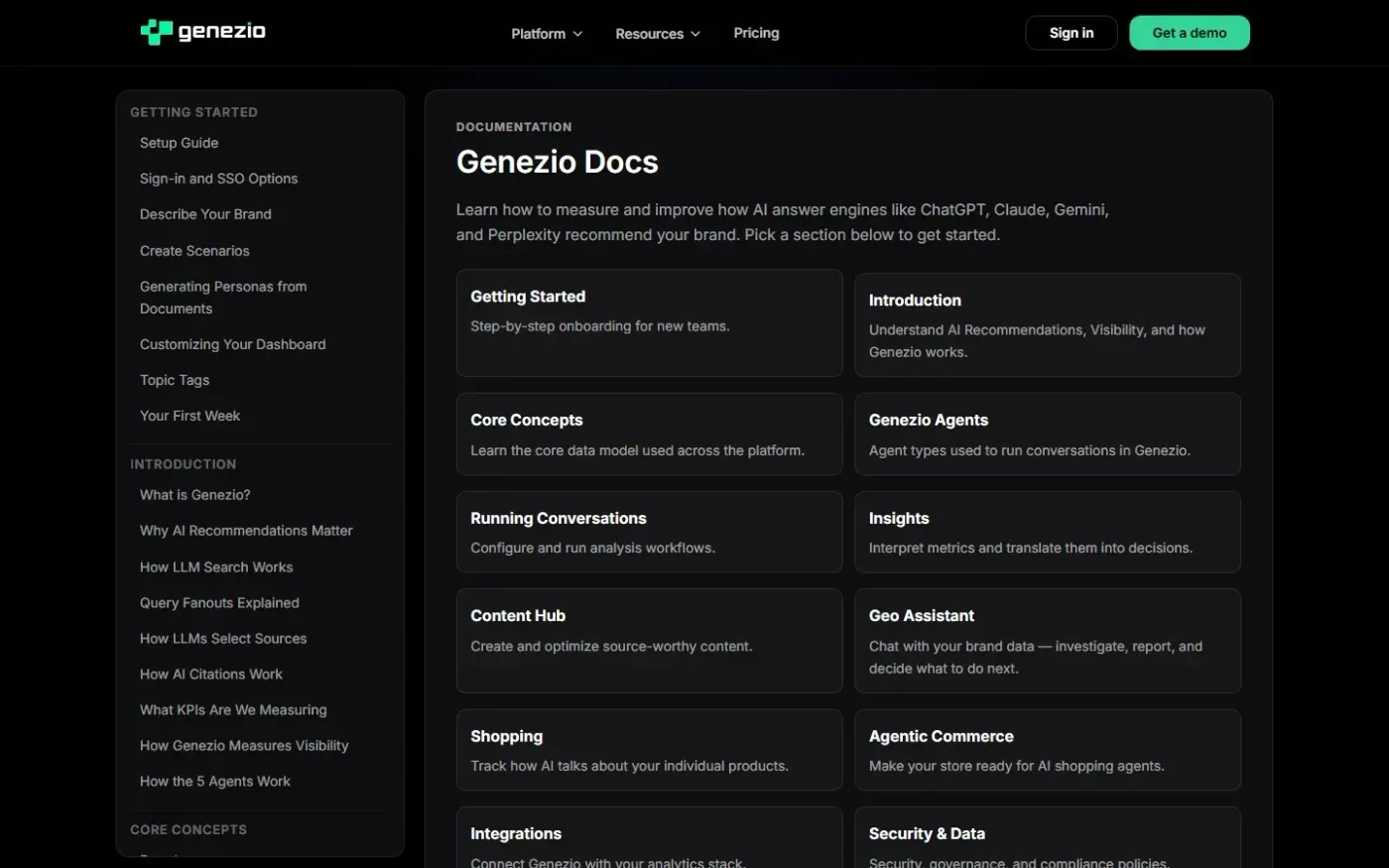Screen dimensions: 1389x868
Task: Open the Security & Data card
Action: (x=1048, y=837)
